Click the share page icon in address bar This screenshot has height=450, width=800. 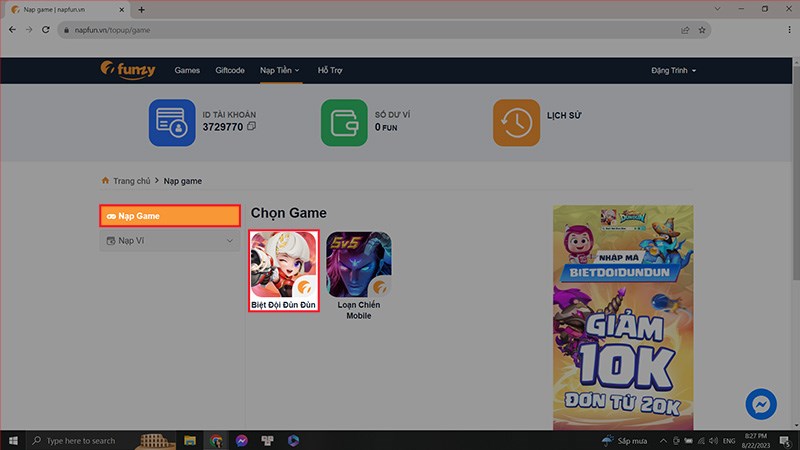(685, 30)
